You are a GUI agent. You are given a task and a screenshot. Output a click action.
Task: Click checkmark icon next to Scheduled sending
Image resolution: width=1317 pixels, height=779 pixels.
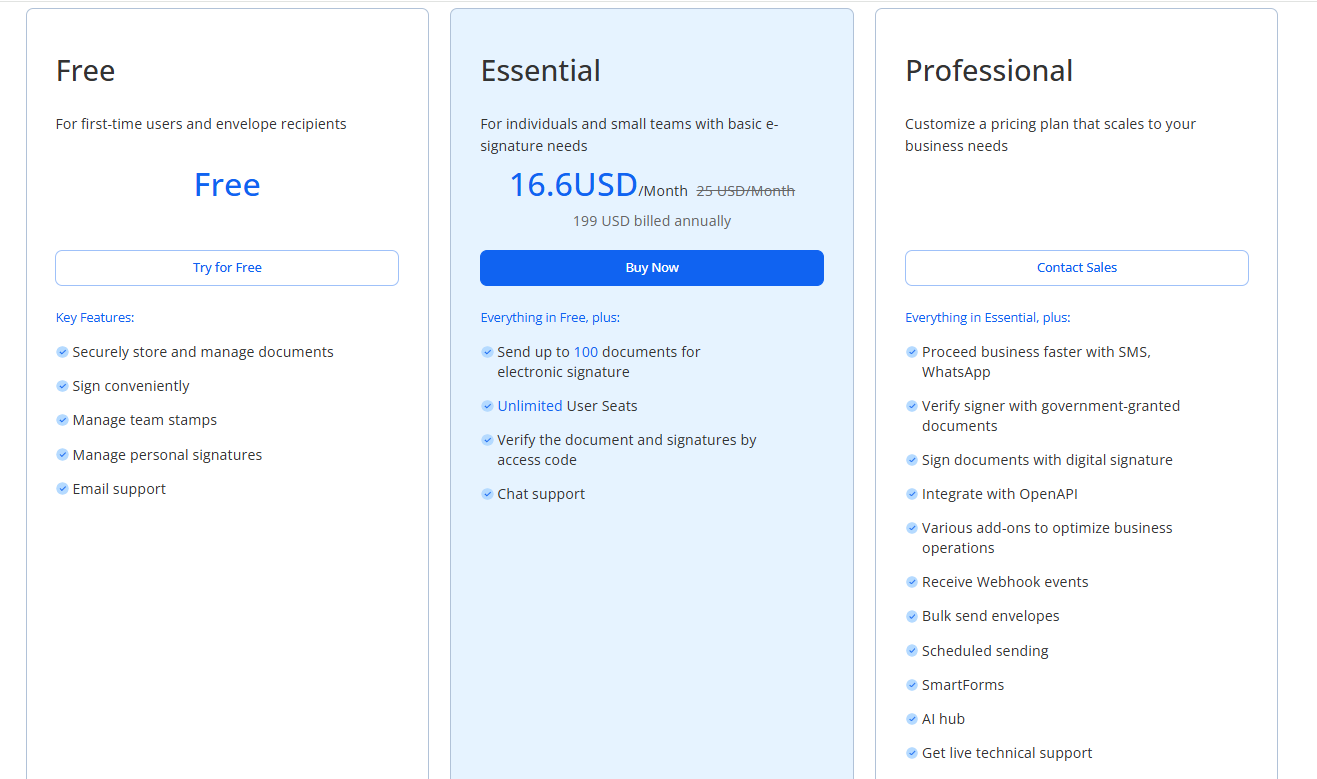(912, 651)
